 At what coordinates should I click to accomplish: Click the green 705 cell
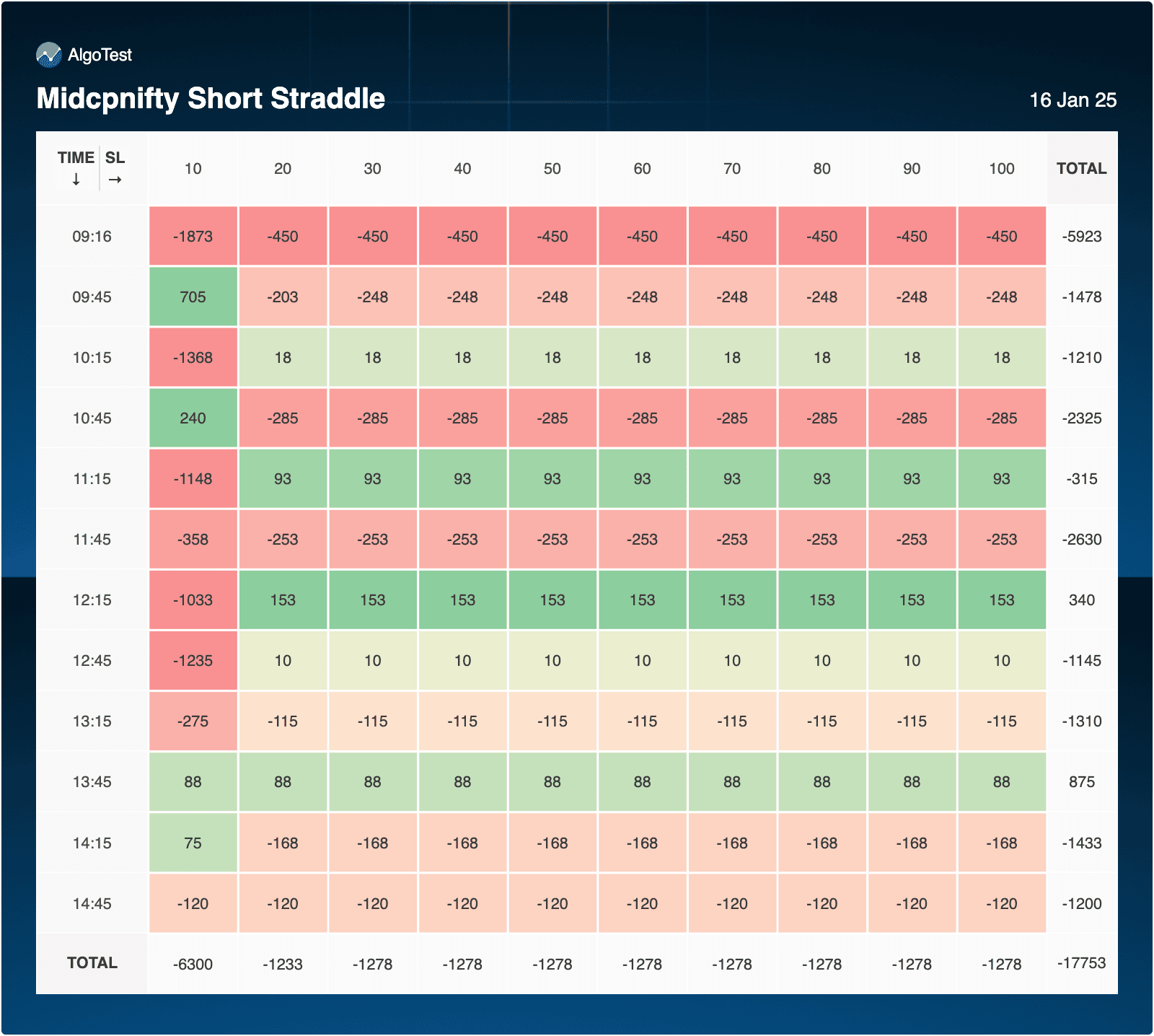point(193,297)
